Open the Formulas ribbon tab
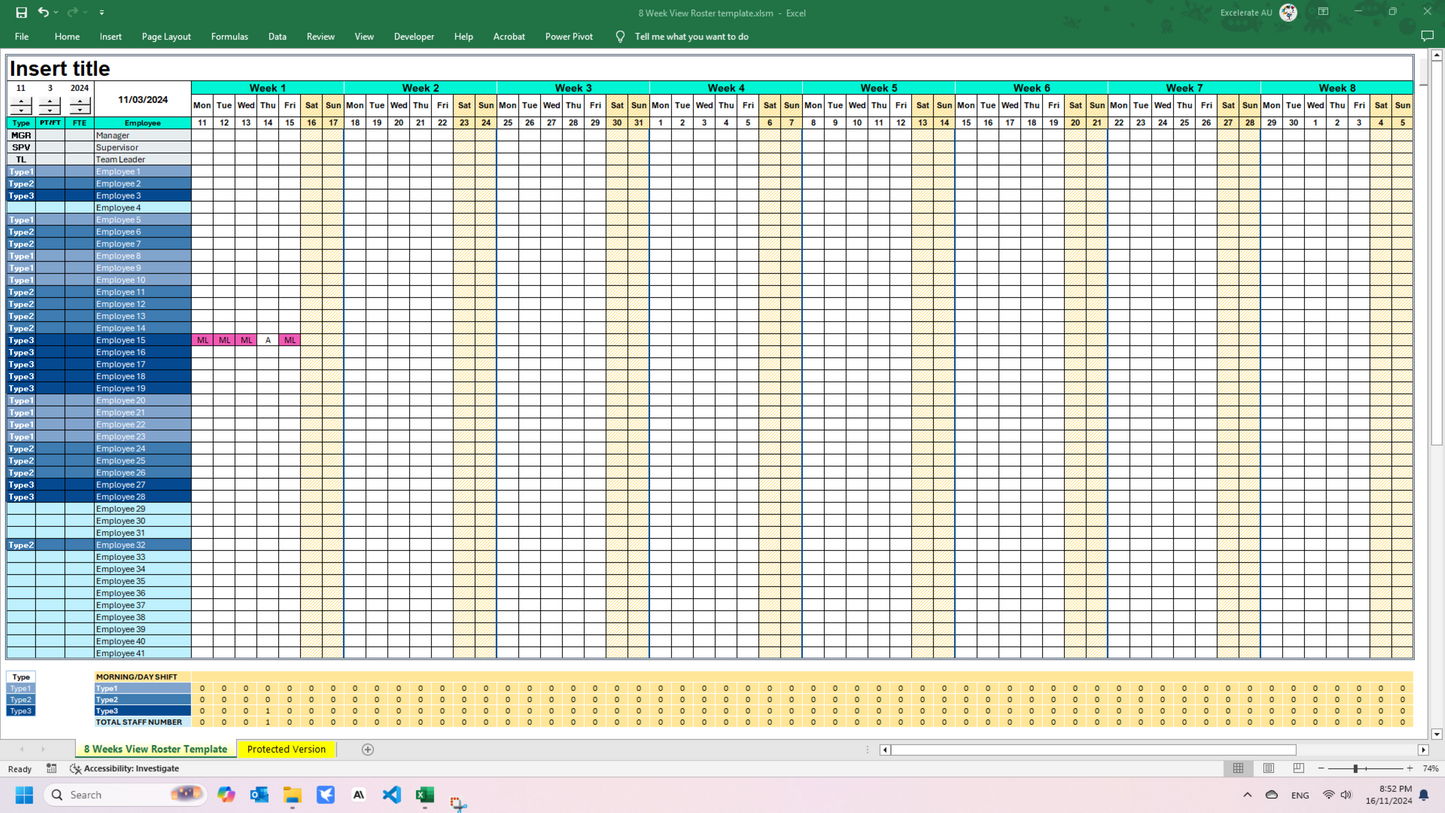This screenshot has width=1445, height=813. click(x=229, y=36)
